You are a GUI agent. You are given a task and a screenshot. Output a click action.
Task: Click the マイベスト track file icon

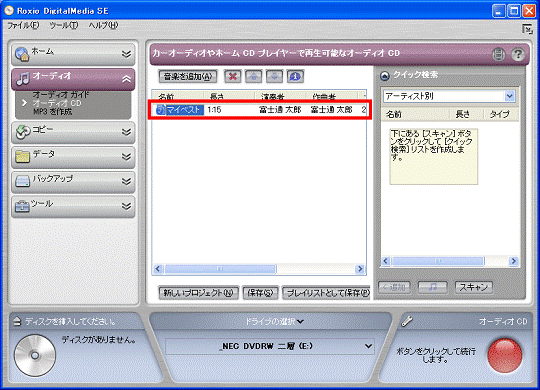pyautogui.click(x=161, y=110)
